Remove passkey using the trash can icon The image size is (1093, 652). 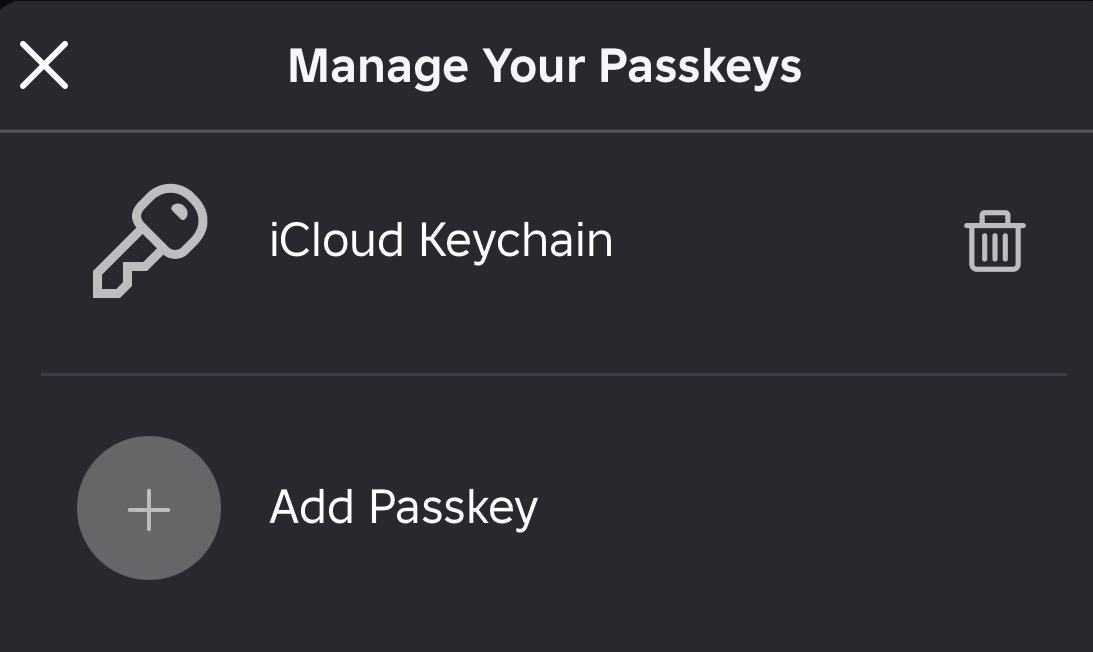tap(995, 241)
